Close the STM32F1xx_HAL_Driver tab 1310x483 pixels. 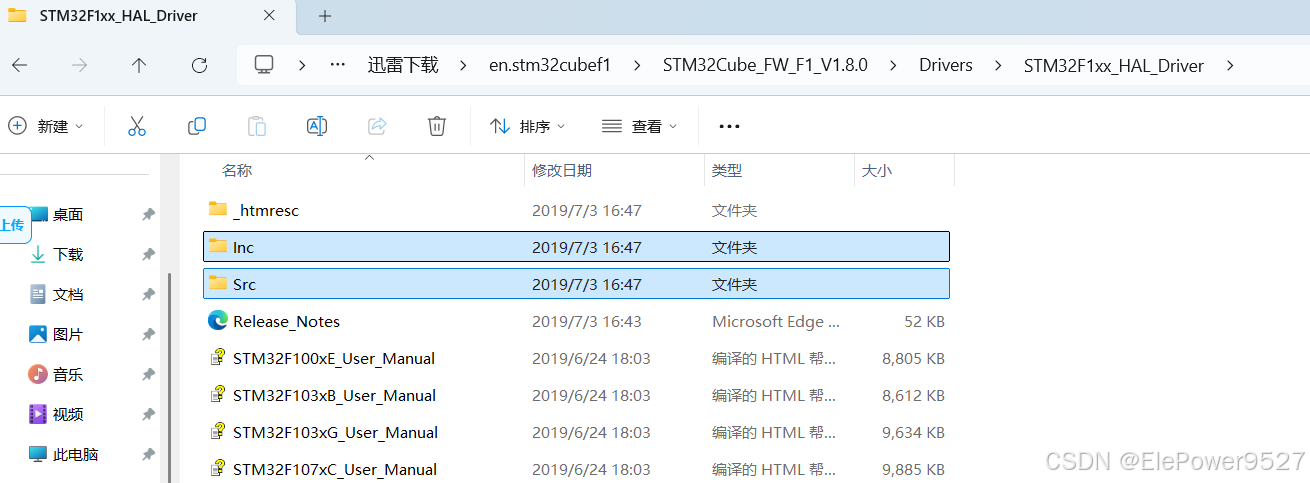coord(269,16)
